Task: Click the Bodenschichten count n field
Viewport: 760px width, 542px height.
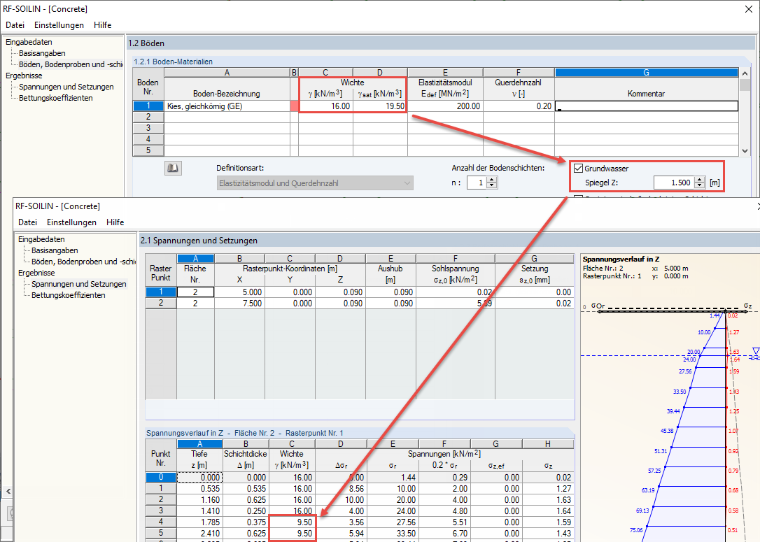Action: (477, 183)
